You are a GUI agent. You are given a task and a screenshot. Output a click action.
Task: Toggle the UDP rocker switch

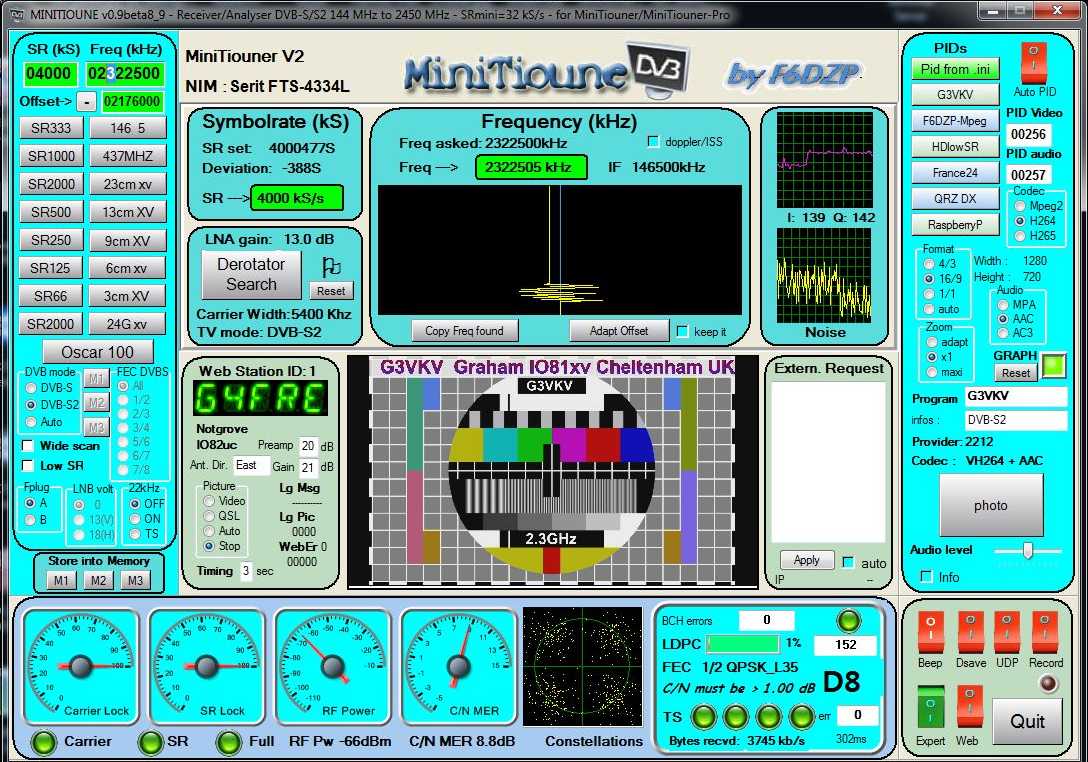pyautogui.click(x=1007, y=632)
